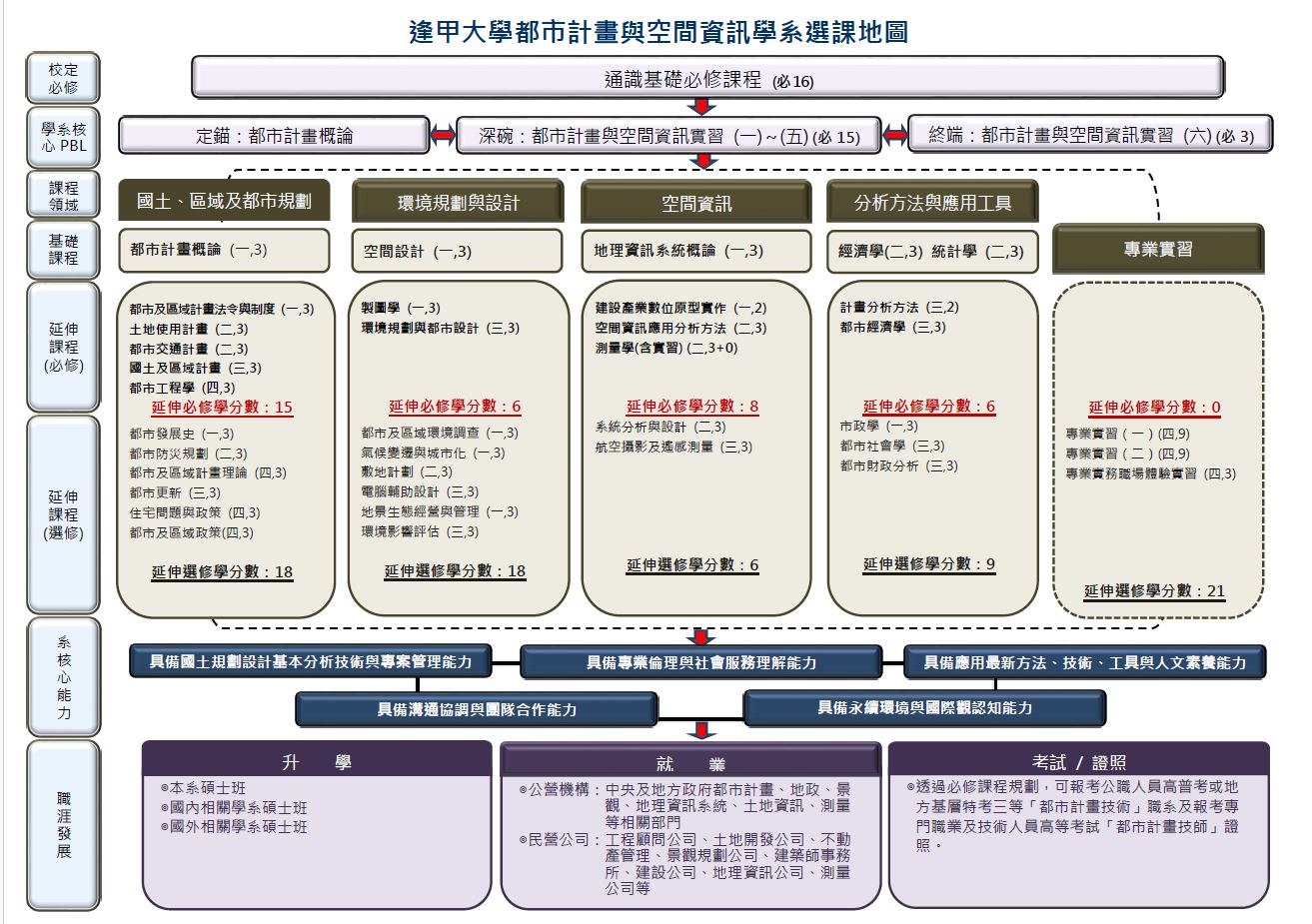Click 都市交通計畫 (二,3)
Screen dimensions: 1312x924
coord(189,349)
